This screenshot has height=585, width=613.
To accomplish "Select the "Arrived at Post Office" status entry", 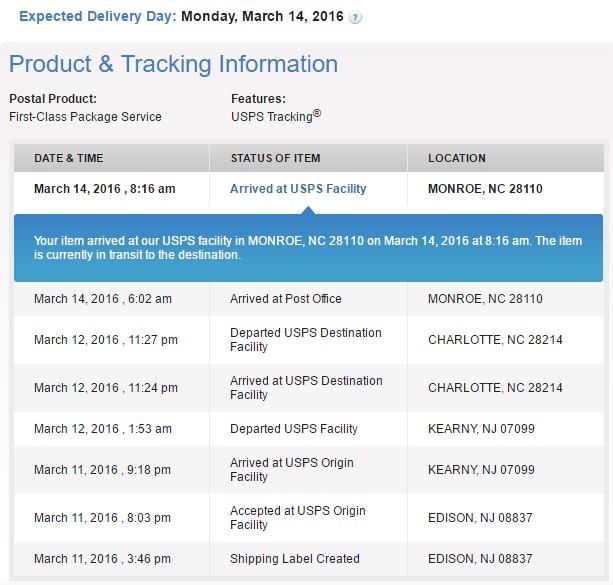I will point(286,299).
